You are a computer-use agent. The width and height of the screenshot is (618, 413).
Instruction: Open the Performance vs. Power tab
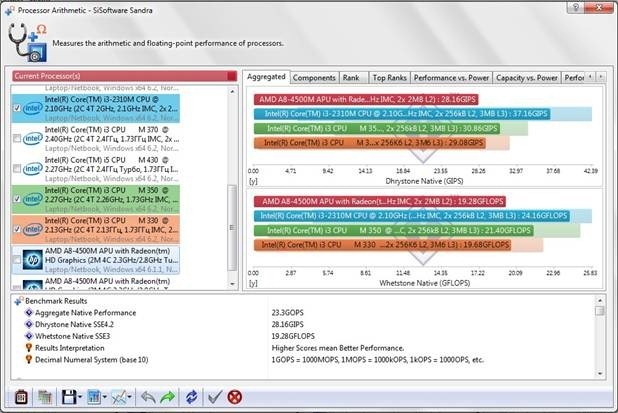tap(451, 78)
